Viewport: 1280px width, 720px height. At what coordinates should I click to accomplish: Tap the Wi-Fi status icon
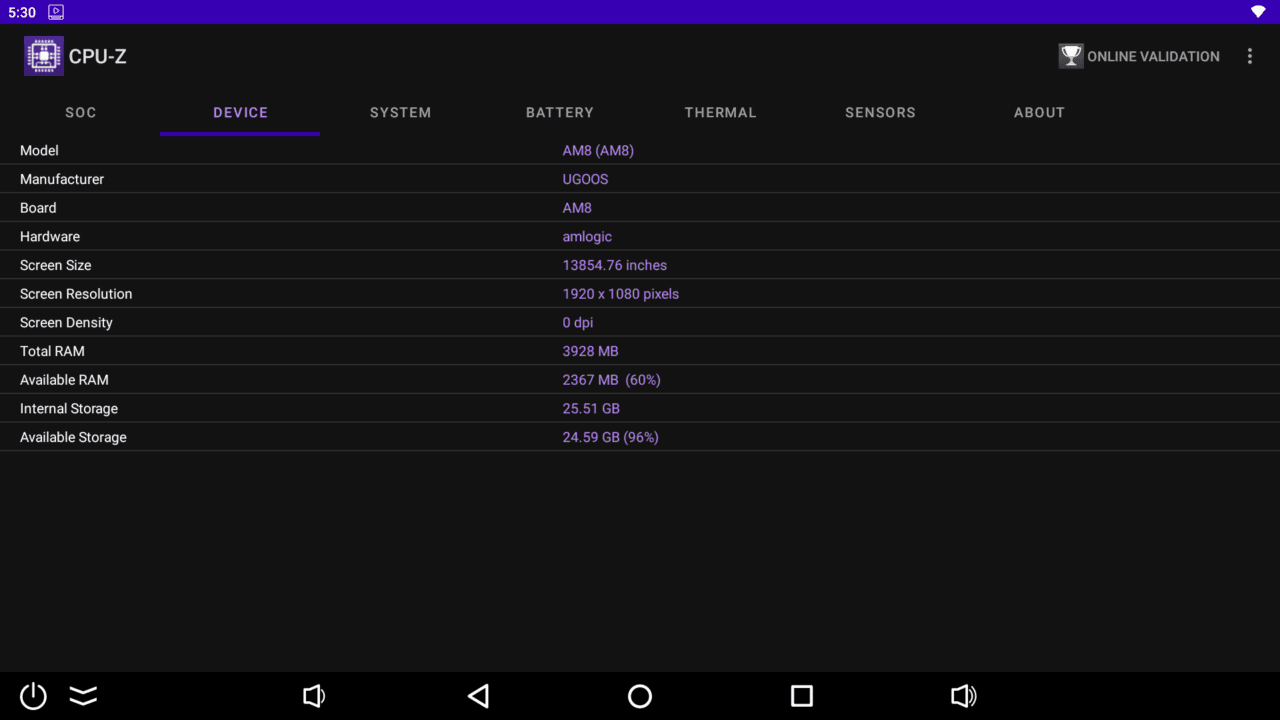(x=1258, y=12)
